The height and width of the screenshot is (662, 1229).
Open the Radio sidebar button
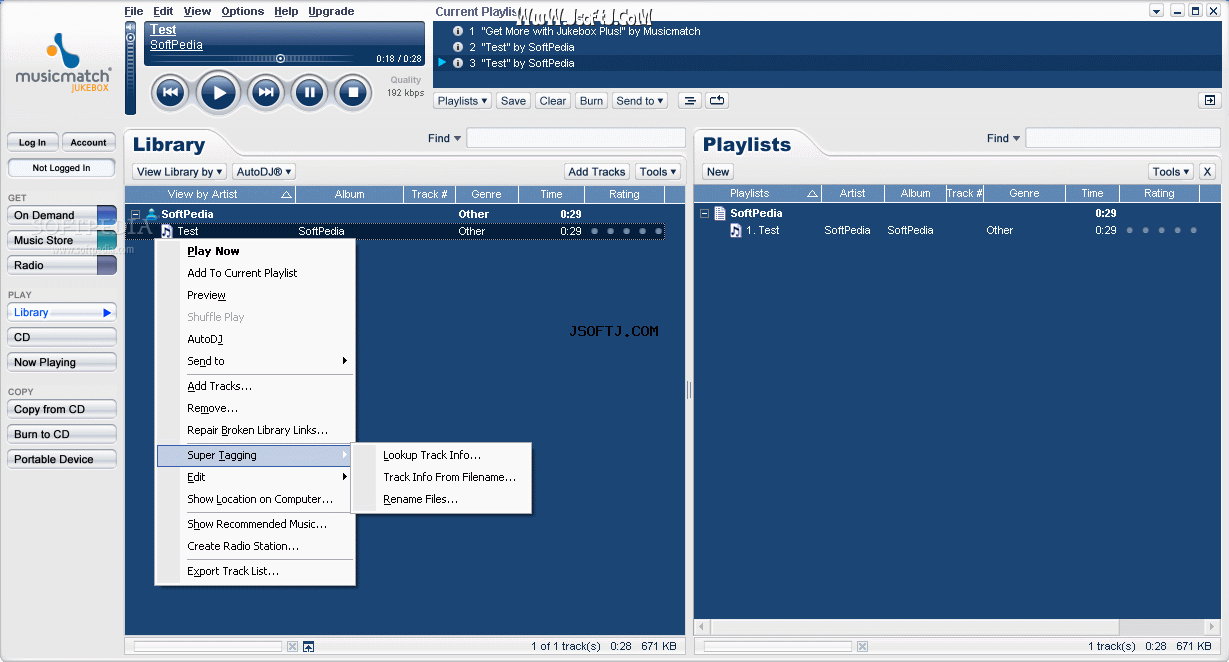coord(62,265)
